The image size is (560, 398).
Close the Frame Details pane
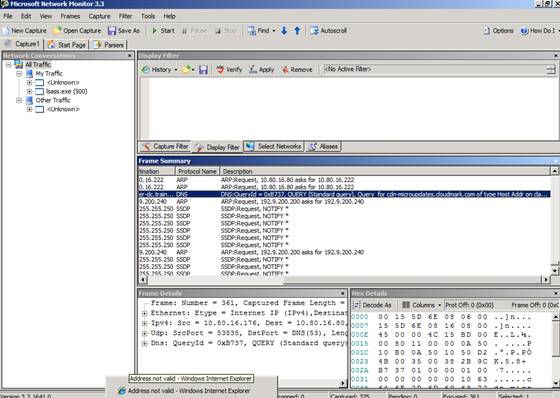342,293
